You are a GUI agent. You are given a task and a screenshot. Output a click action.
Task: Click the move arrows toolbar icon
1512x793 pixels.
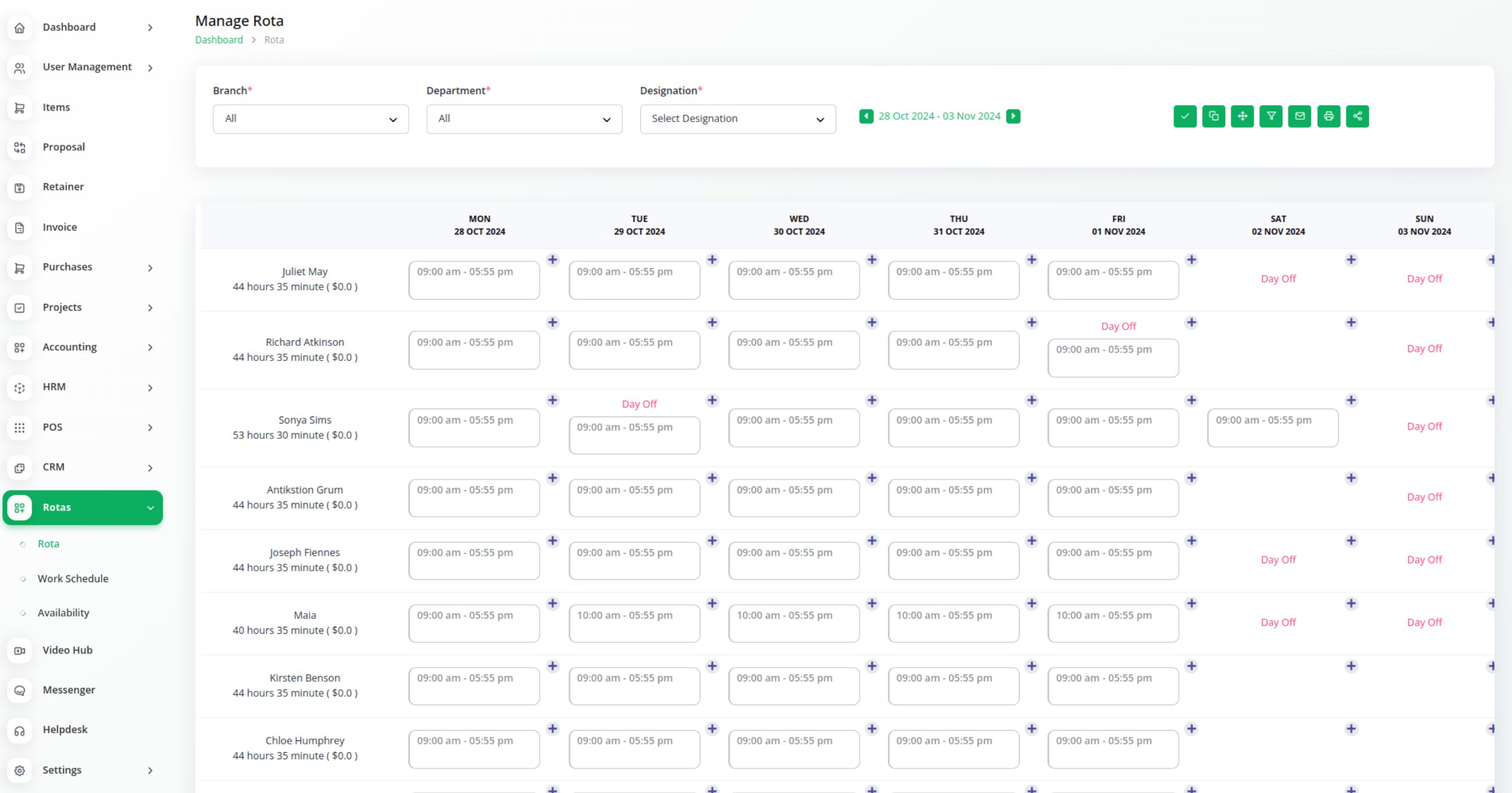[1242, 116]
